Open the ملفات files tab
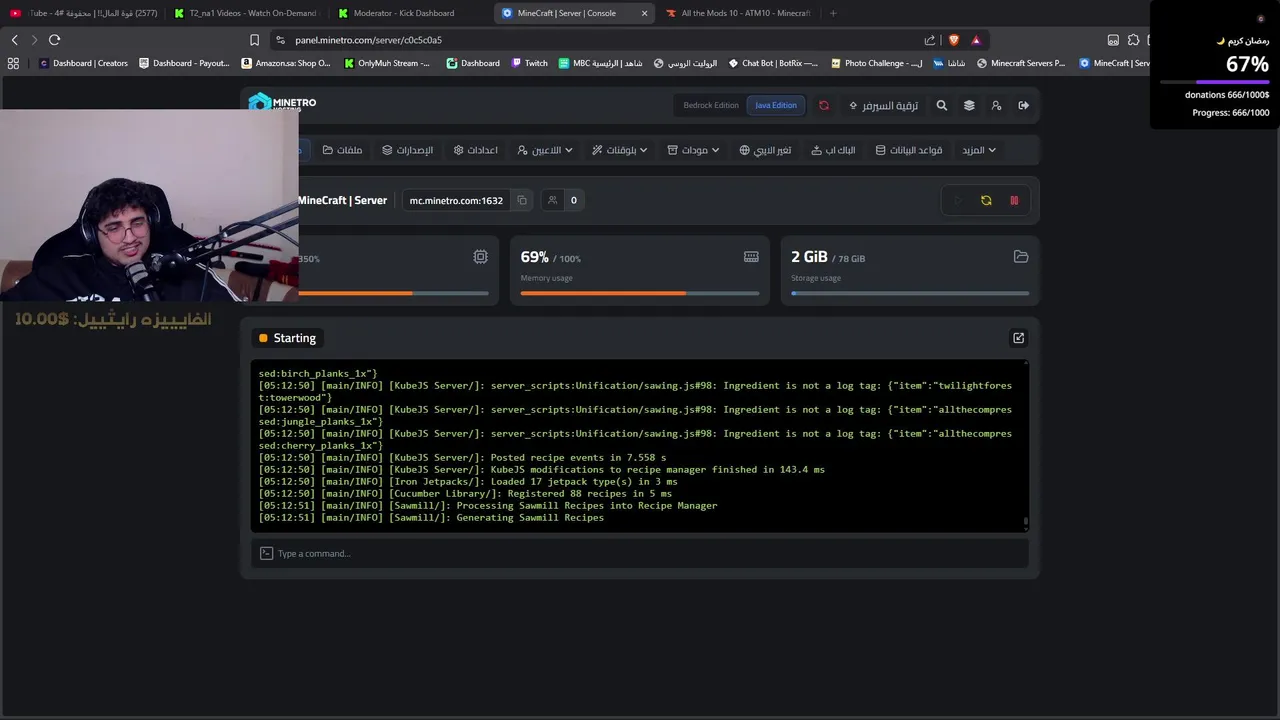 pos(342,150)
